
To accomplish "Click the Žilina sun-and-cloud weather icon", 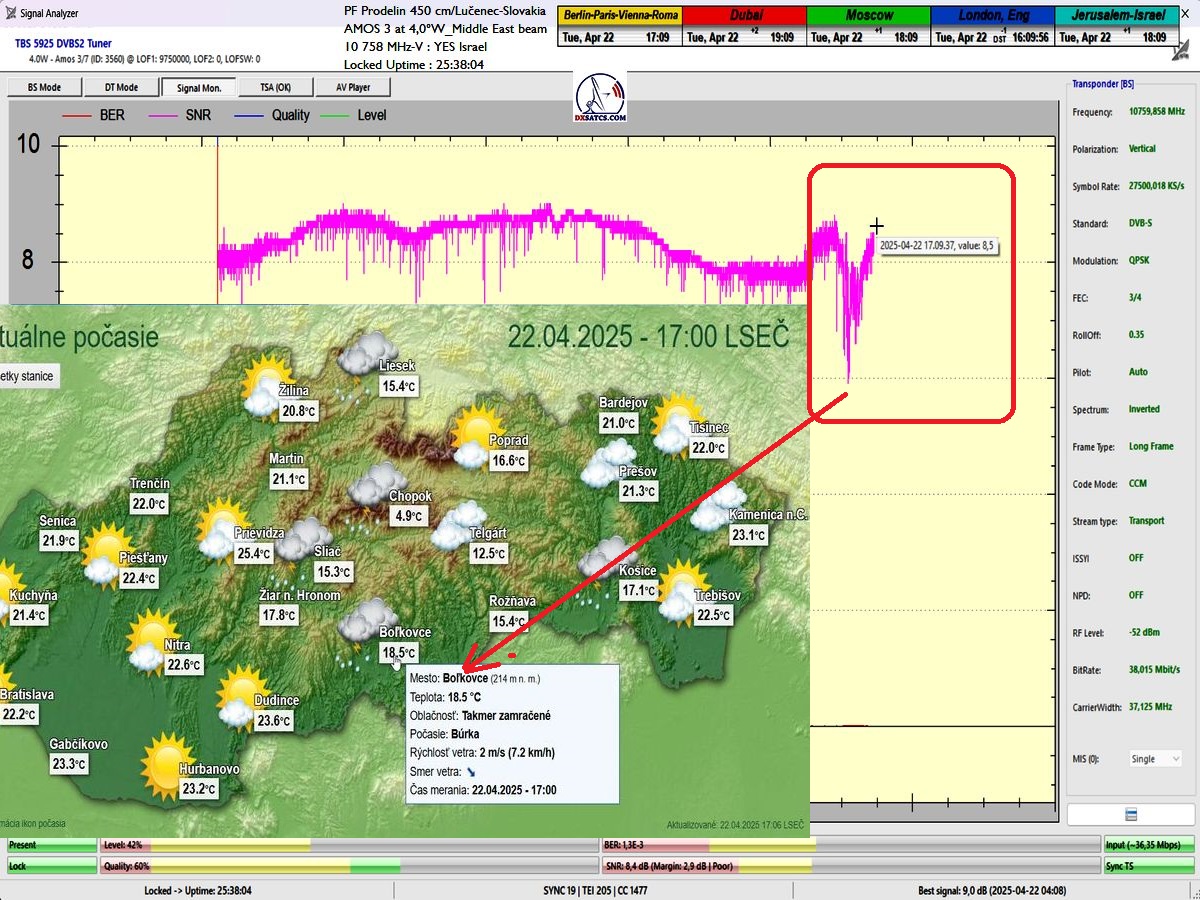I will click(264, 387).
